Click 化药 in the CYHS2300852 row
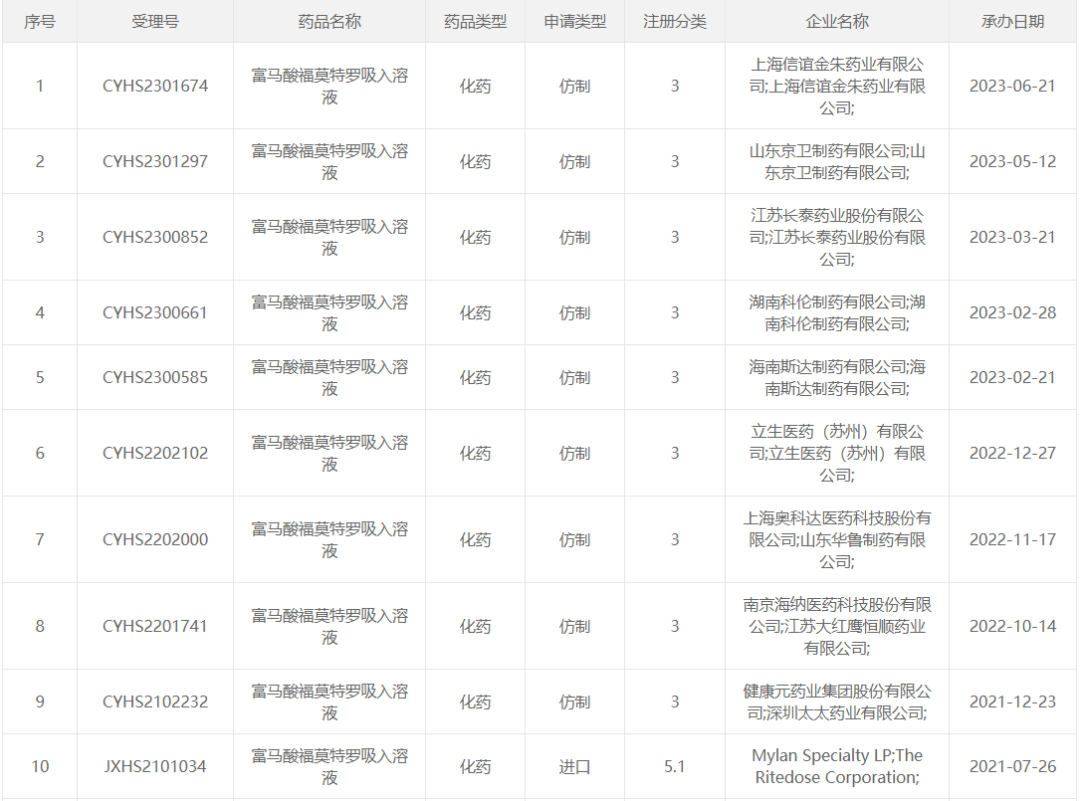This screenshot has width=1080, height=801. (x=475, y=237)
